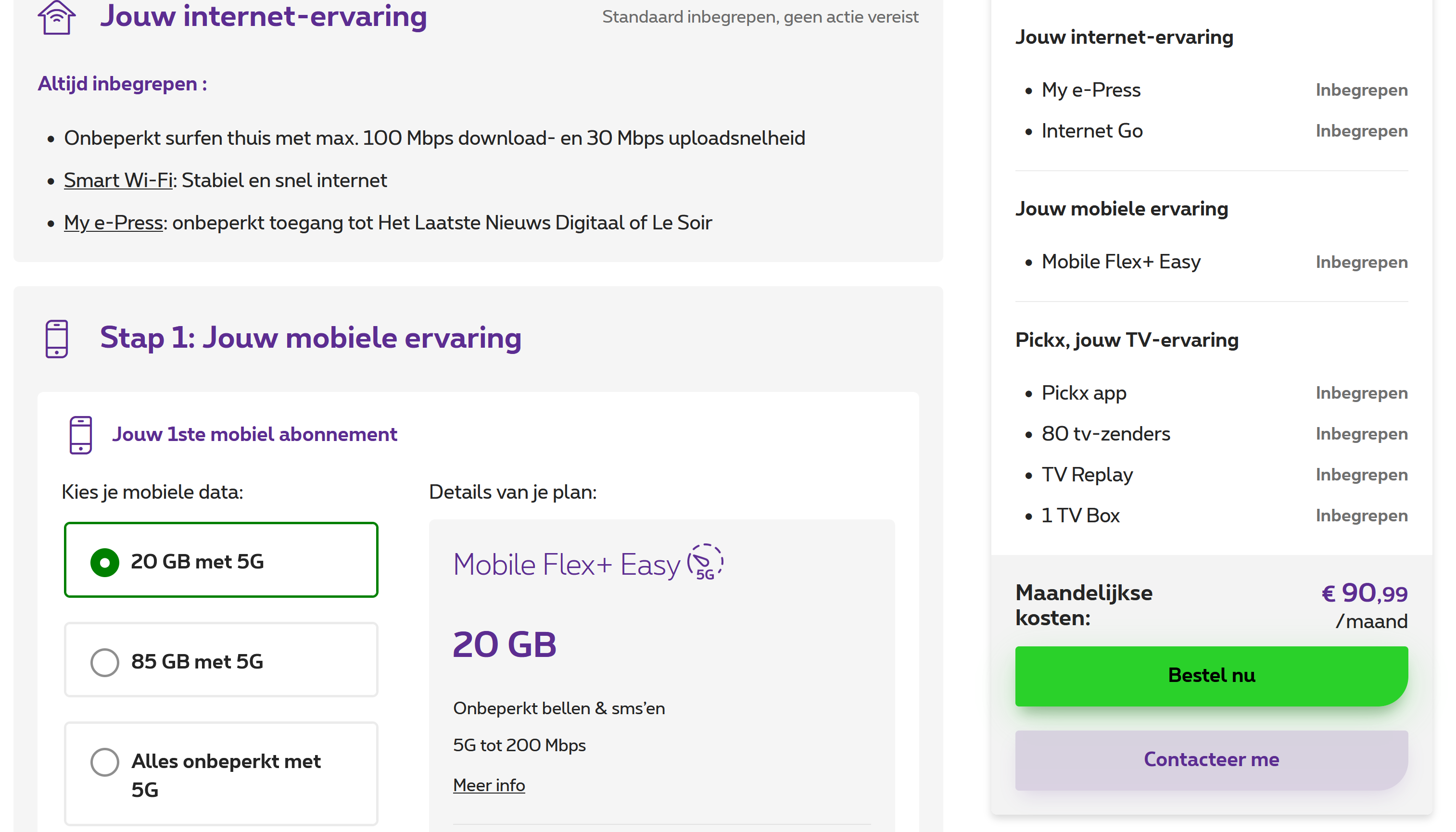
Task: Click the Kies je mobiele data label
Action: click(x=152, y=492)
